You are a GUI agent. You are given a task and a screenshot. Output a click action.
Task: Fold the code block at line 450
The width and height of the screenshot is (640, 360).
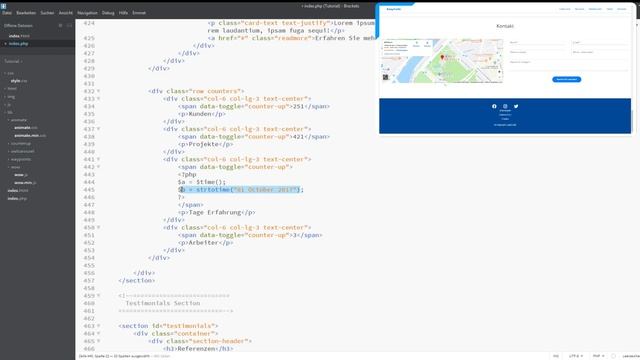coord(98,228)
